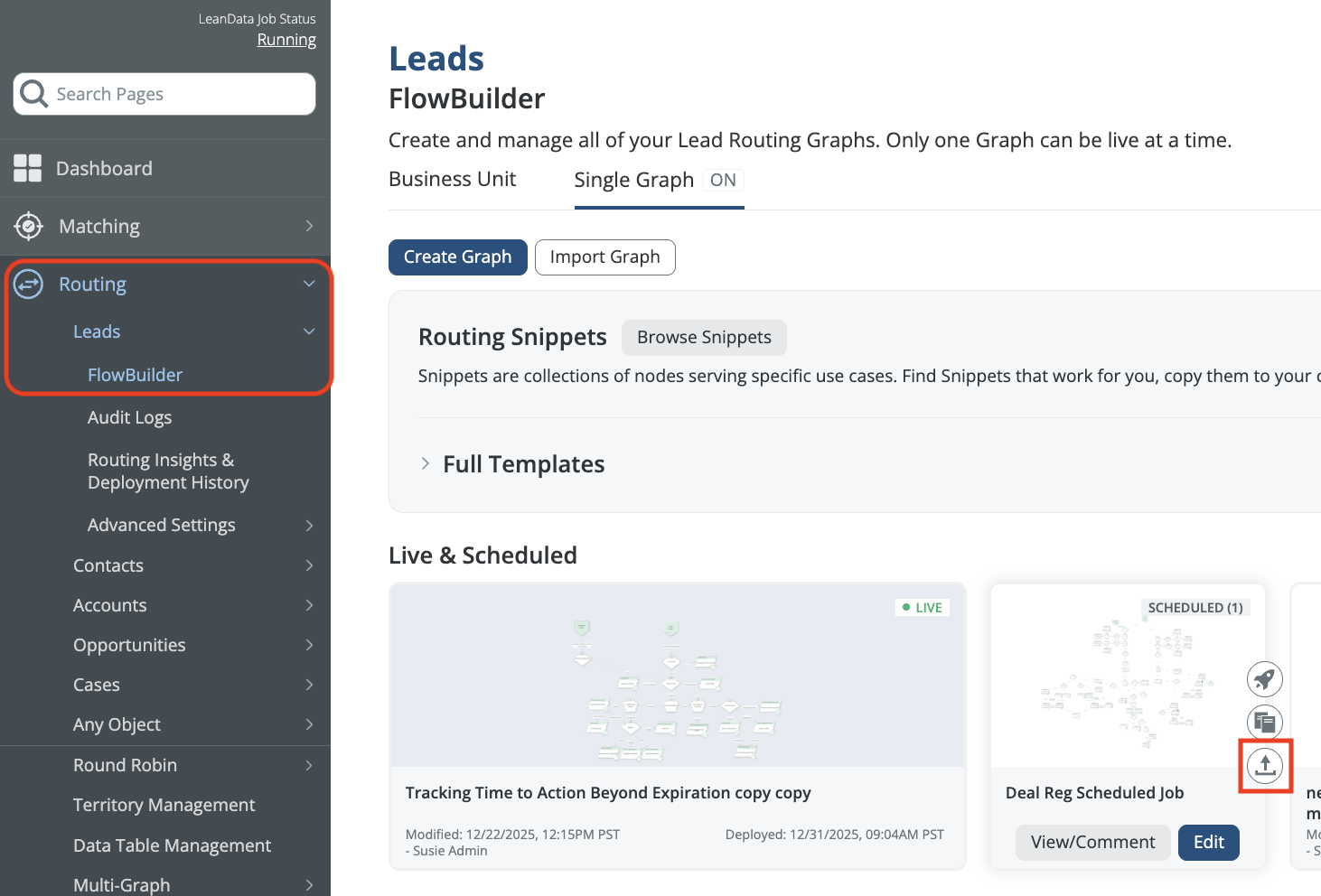Collapse the Leads submenu chevron

click(309, 331)
